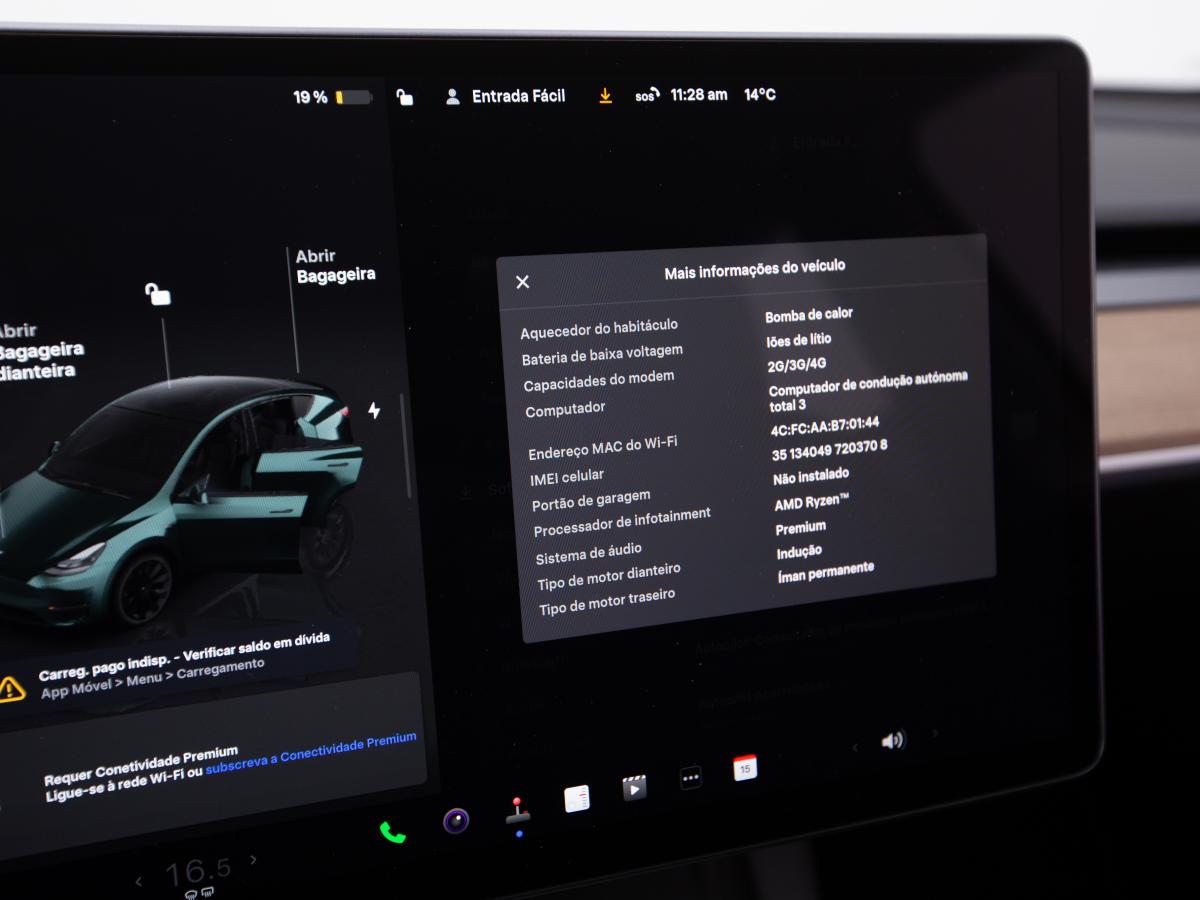1200x900 pixels.
Task: Launch the dashcam camera app
Action: 456,821
